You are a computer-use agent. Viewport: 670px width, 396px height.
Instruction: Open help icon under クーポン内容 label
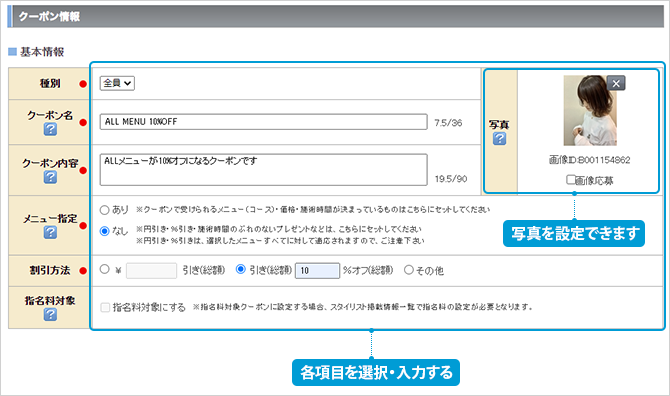pos(50,176)
